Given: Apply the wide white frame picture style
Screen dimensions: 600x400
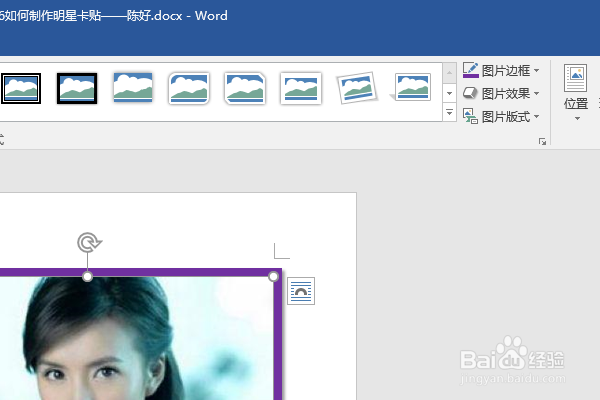Looking at the screenshot, I should (x=301, y=88).
